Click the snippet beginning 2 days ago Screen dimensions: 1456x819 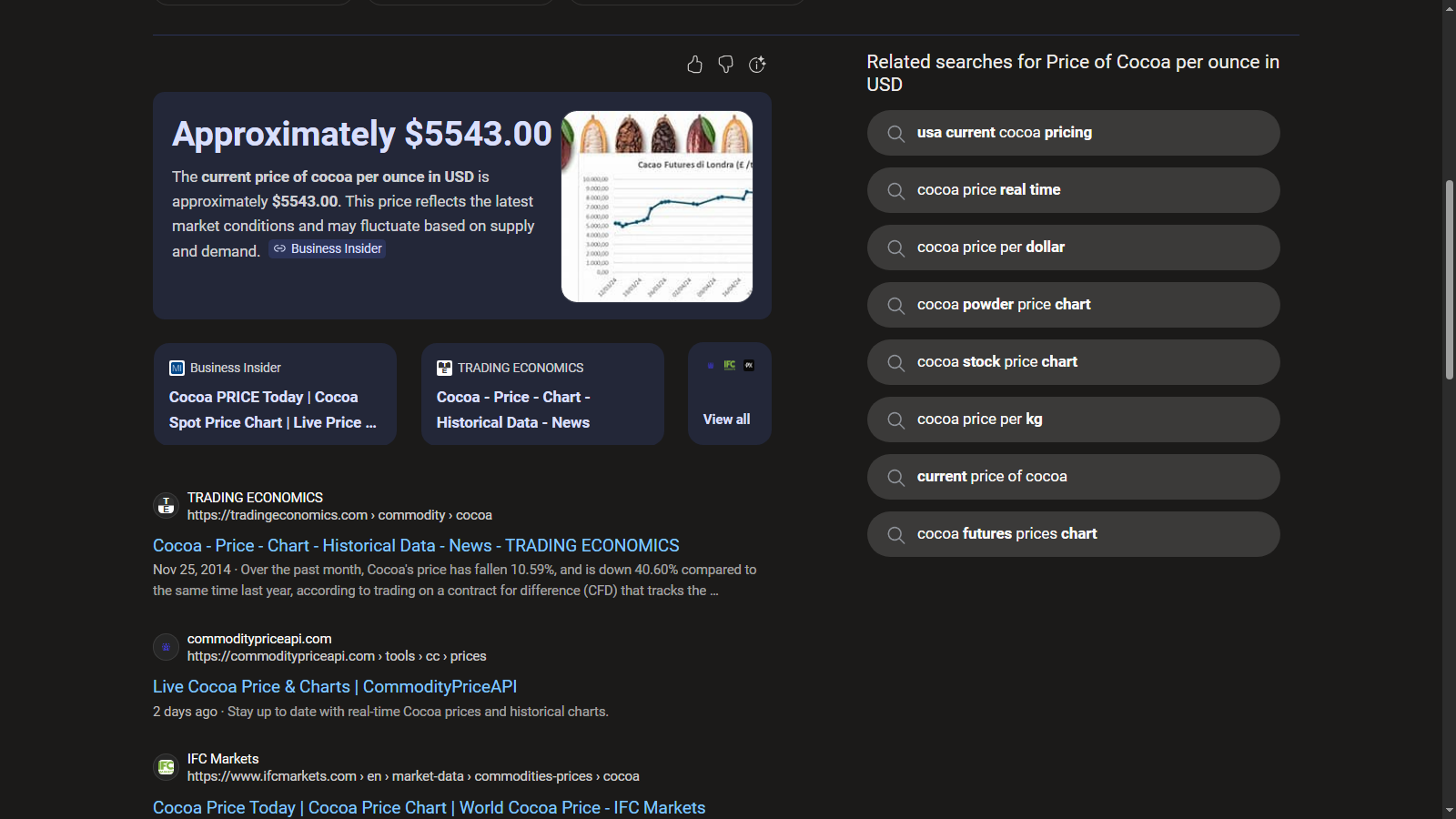pos(380,712)
